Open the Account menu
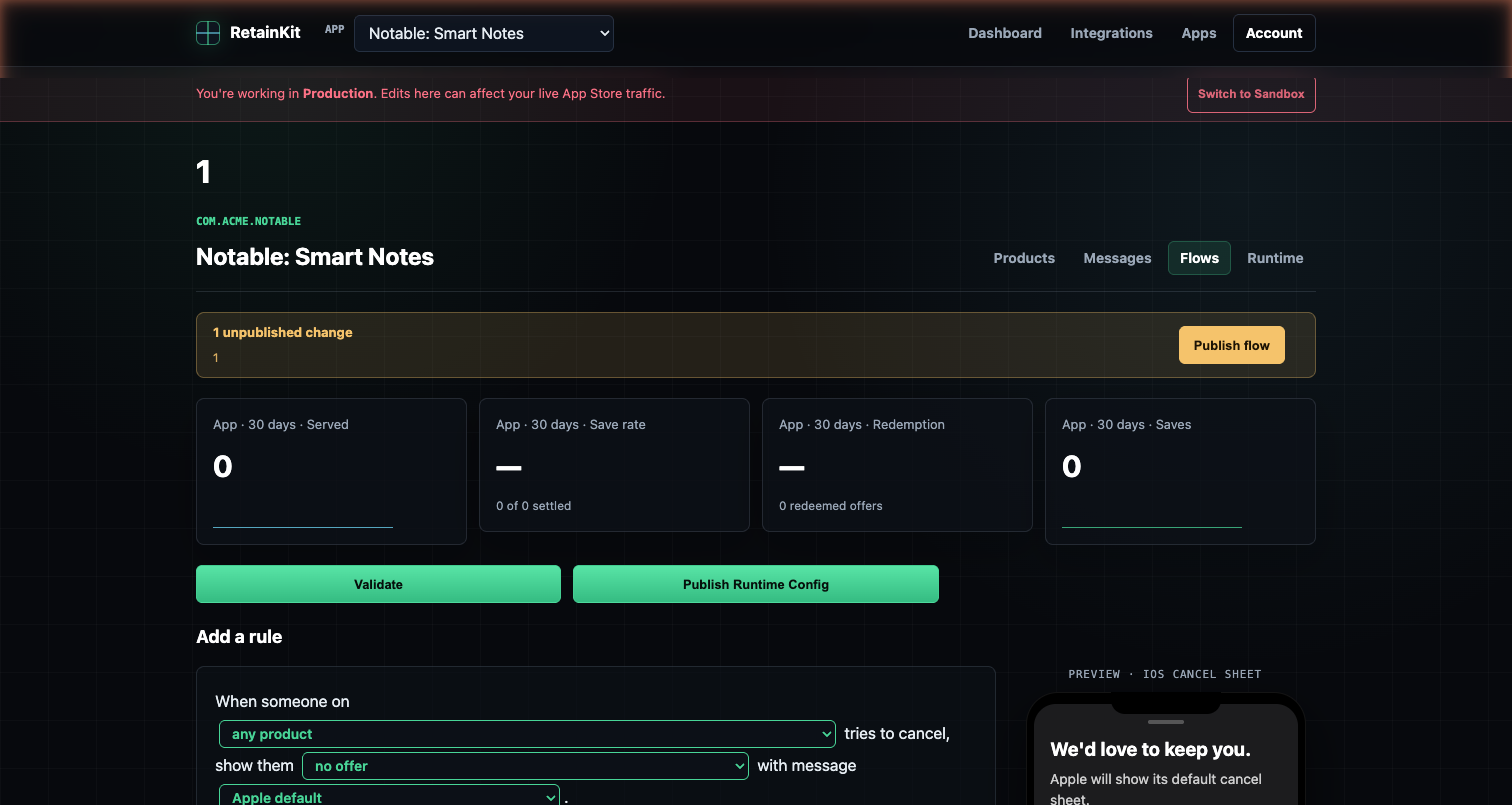The height and width of the screenshot is (805, 1512). click(x=1274, y=33)
